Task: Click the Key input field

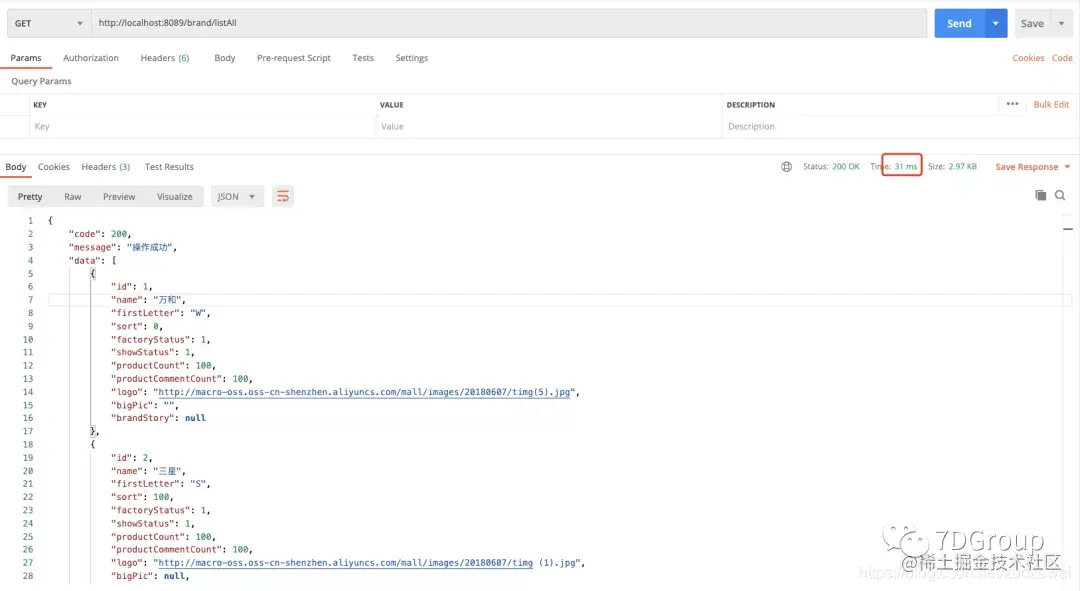Action: 202,127
